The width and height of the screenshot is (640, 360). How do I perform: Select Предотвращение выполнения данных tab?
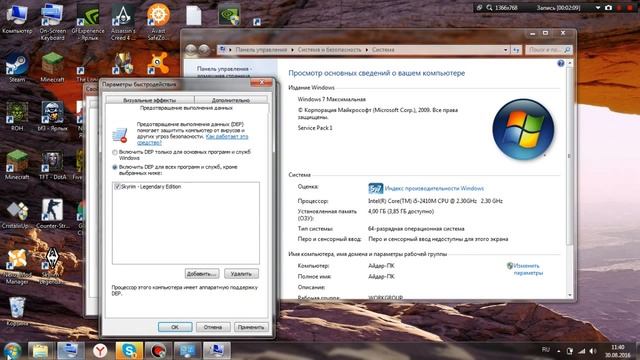pyautogui.click(x=186, y=108)
